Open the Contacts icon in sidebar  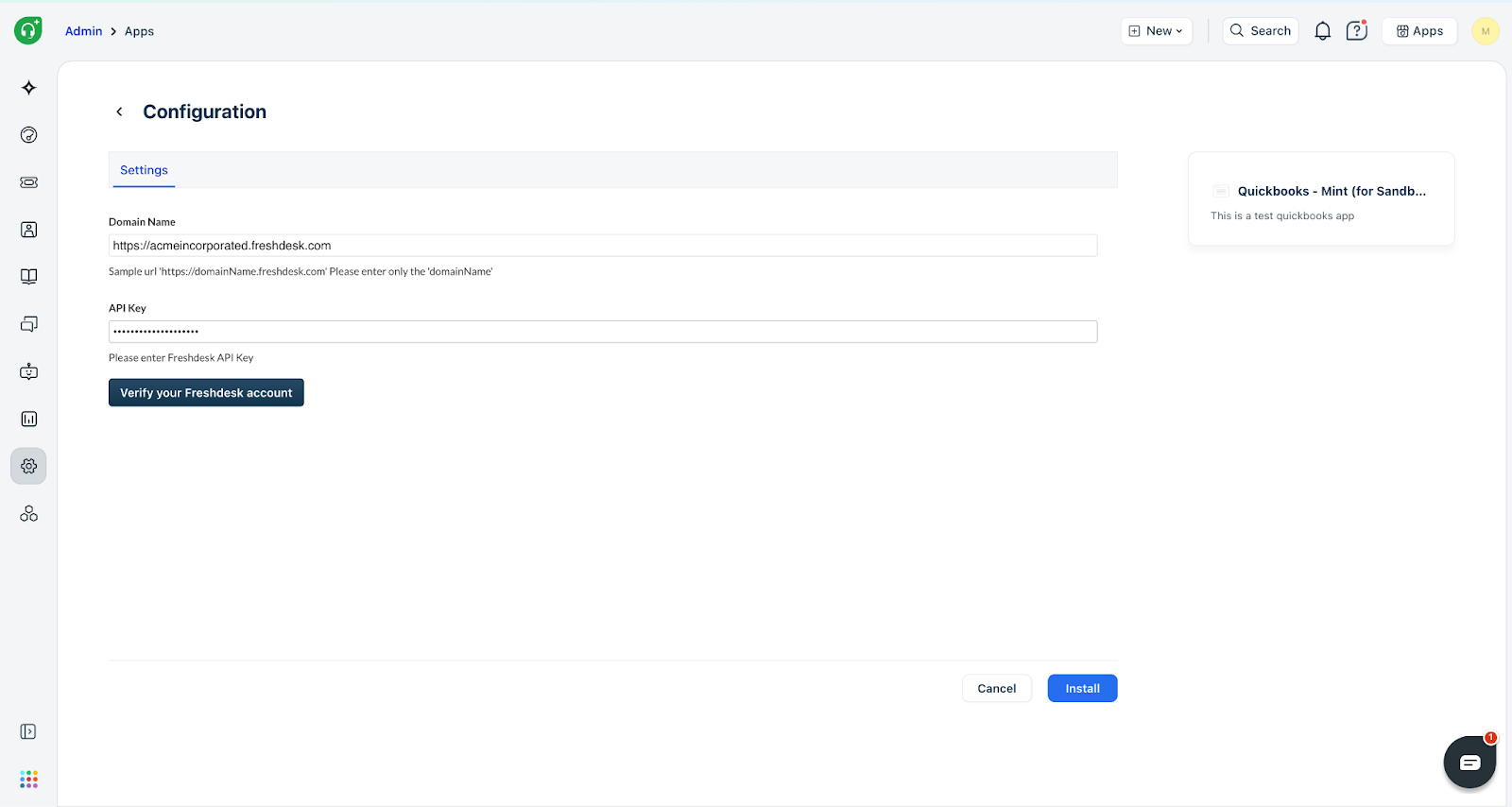[29, 230]
